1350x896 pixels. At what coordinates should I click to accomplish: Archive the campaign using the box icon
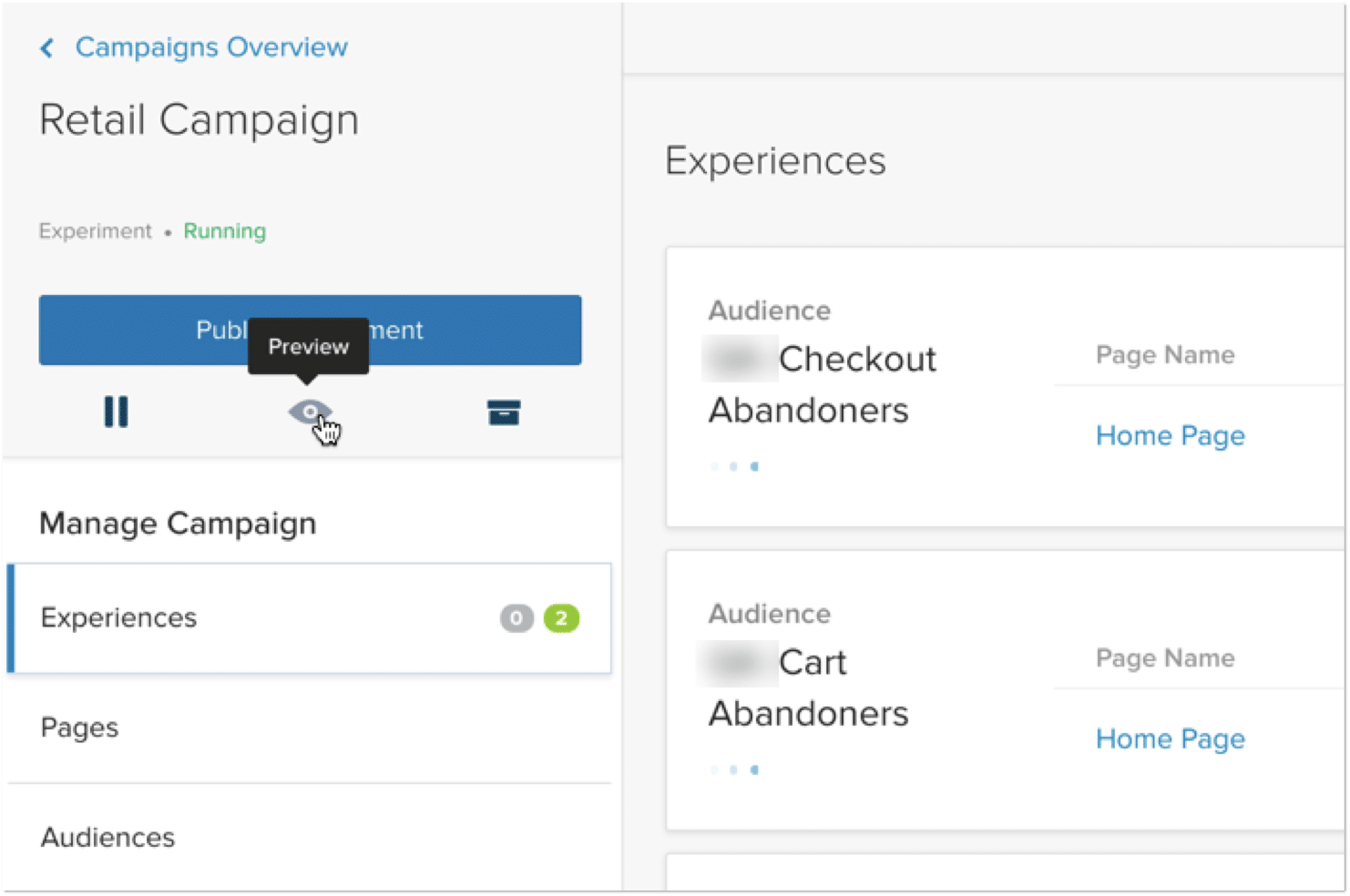coord(504,412)
